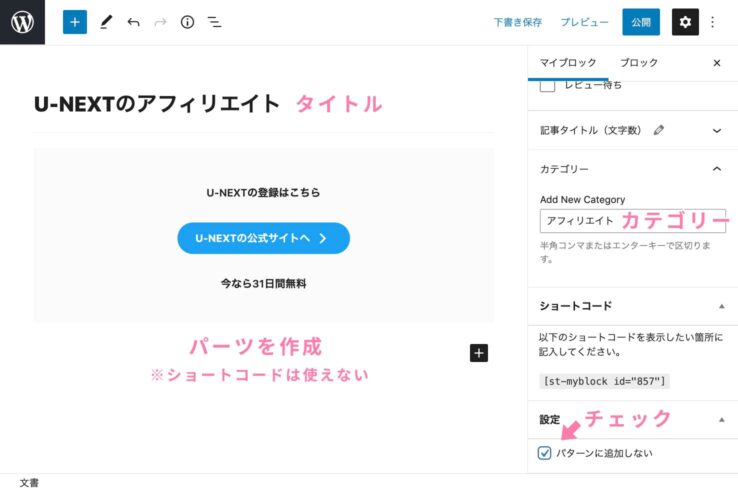The image size is (738, 492).
Task: Publish with the 公開 button
Action: [x=641, y=22]
